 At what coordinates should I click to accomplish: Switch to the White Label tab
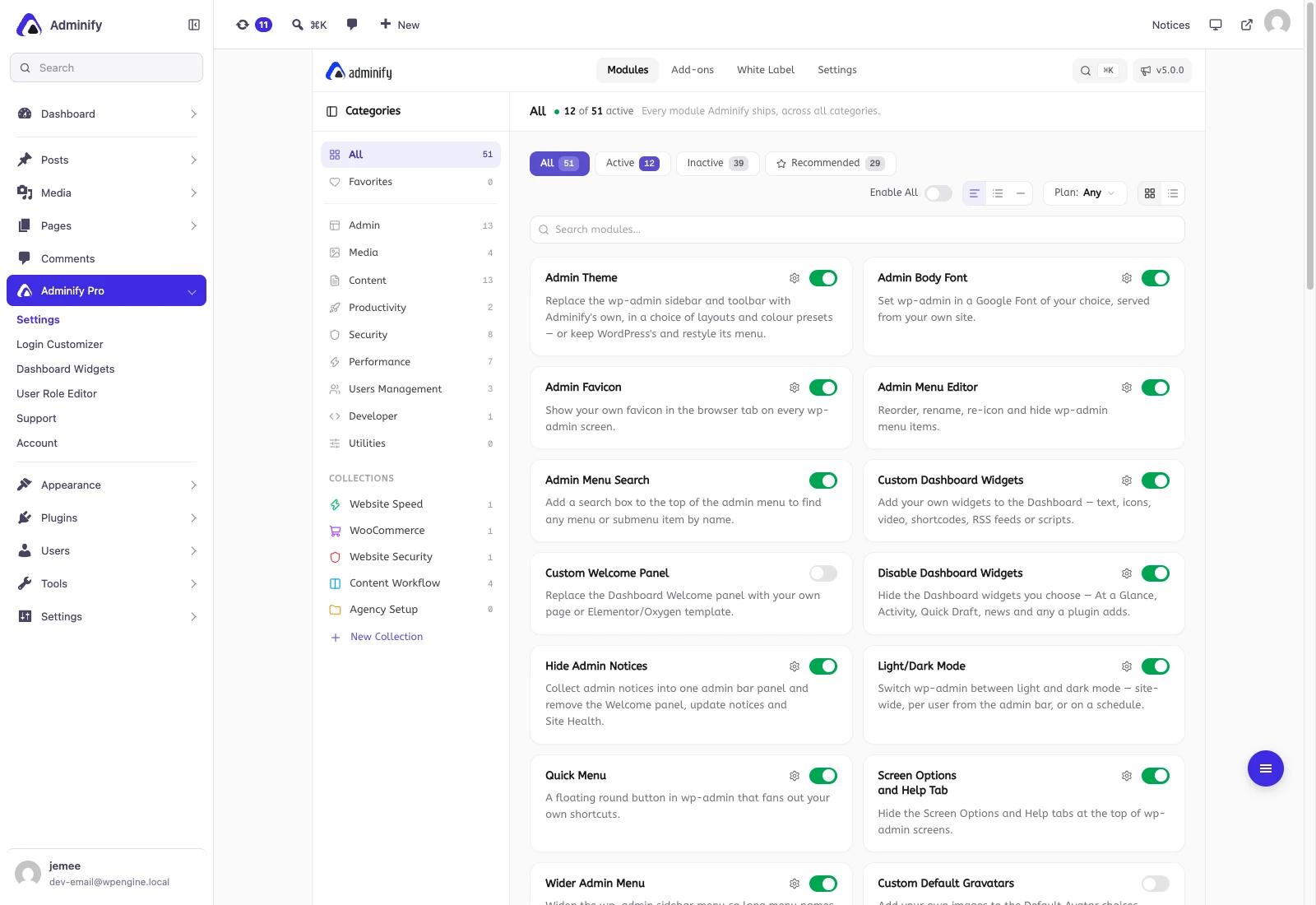pyautogui.click(x=766, y=70)
